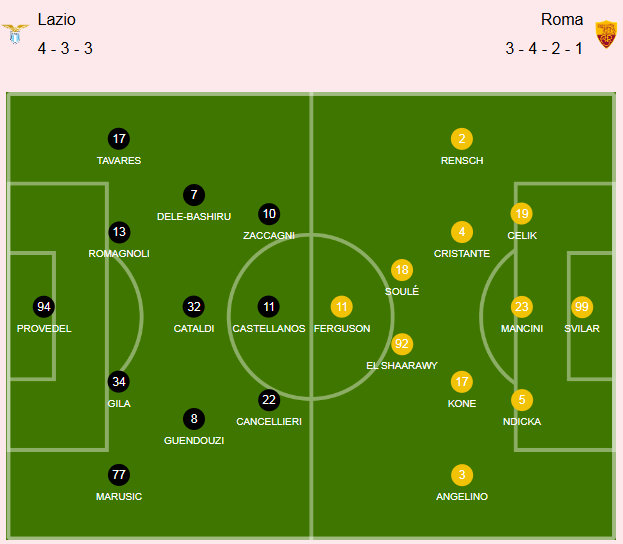Select El Shaarawy's number 92 marker
The width and height of the screenshot is (623, 544).
tap(402, 344)
